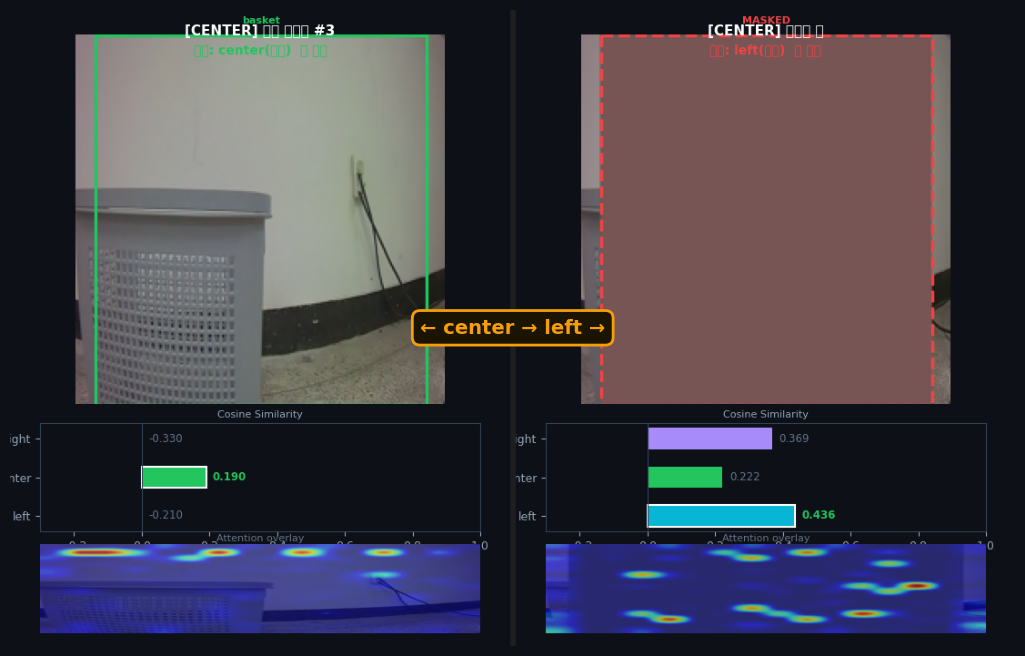Click the 0.436 value in right chart

click(x=818, y=515)
